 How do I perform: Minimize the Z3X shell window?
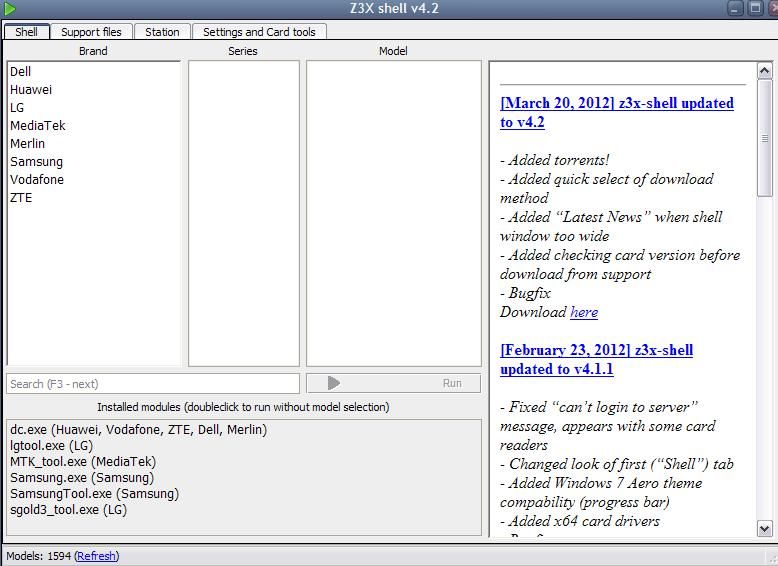click(735, 8)
